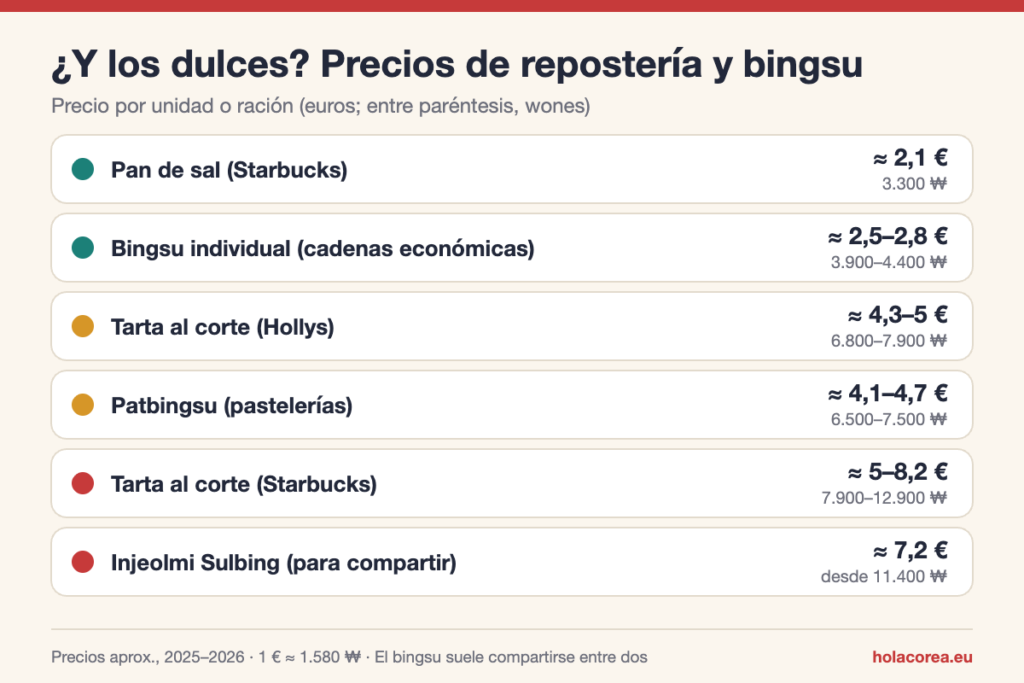The image size is (1024, 683).
Task: Click the red dot beside Tarta al corte (Starbucks)
Action: pyautogui.click(x=83, y=483)
